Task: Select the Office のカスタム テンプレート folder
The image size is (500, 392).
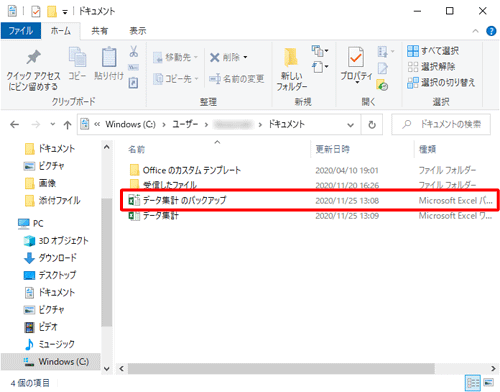Action: [x=192, y=170]
